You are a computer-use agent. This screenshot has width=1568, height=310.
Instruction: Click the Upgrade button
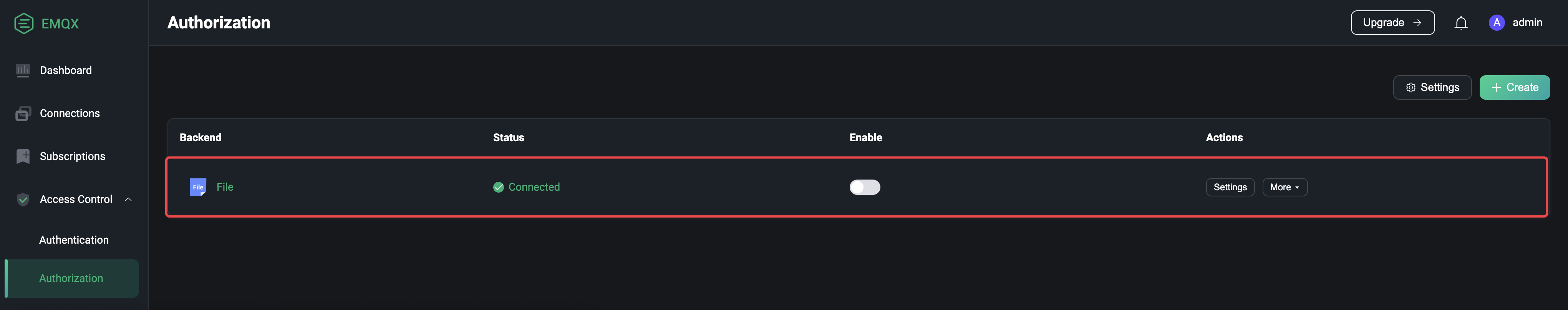pos(1393,22)
